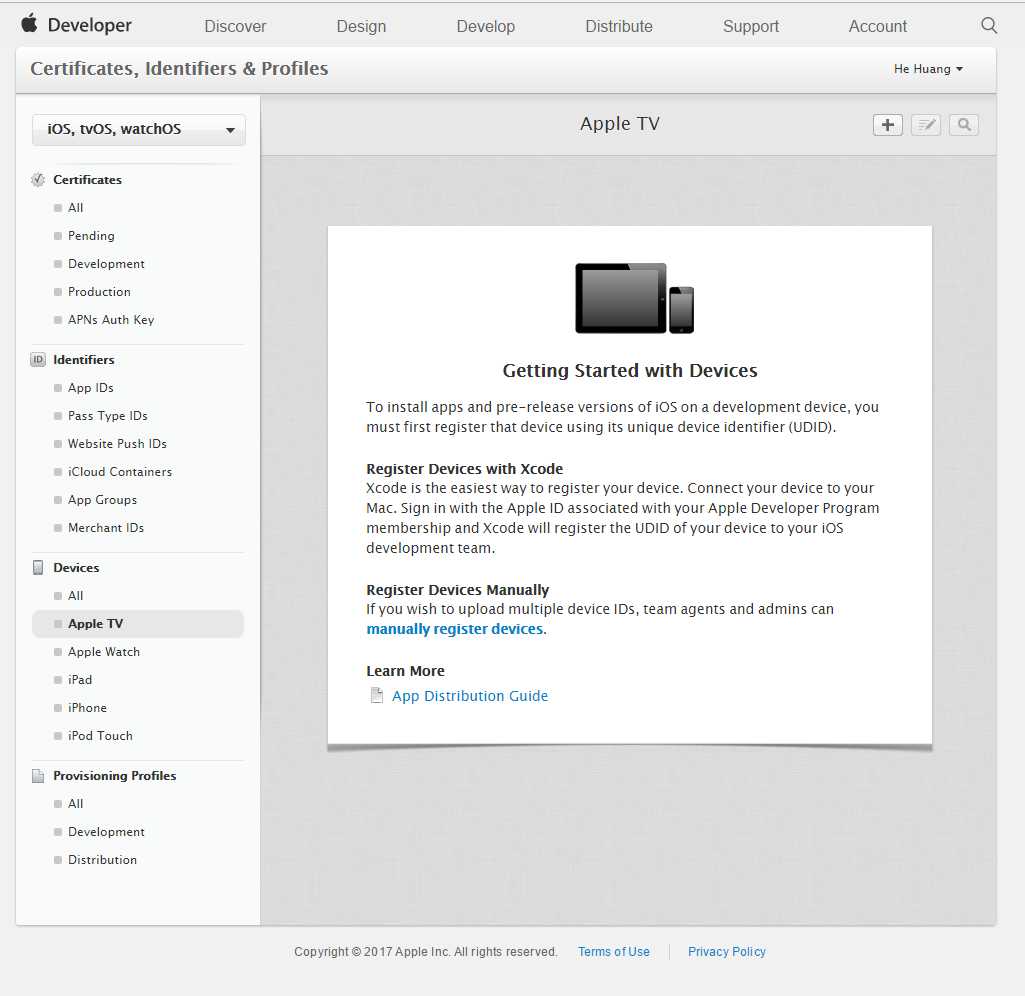Select APNs Auth Key
The image size is (1025, 996).
111,320
